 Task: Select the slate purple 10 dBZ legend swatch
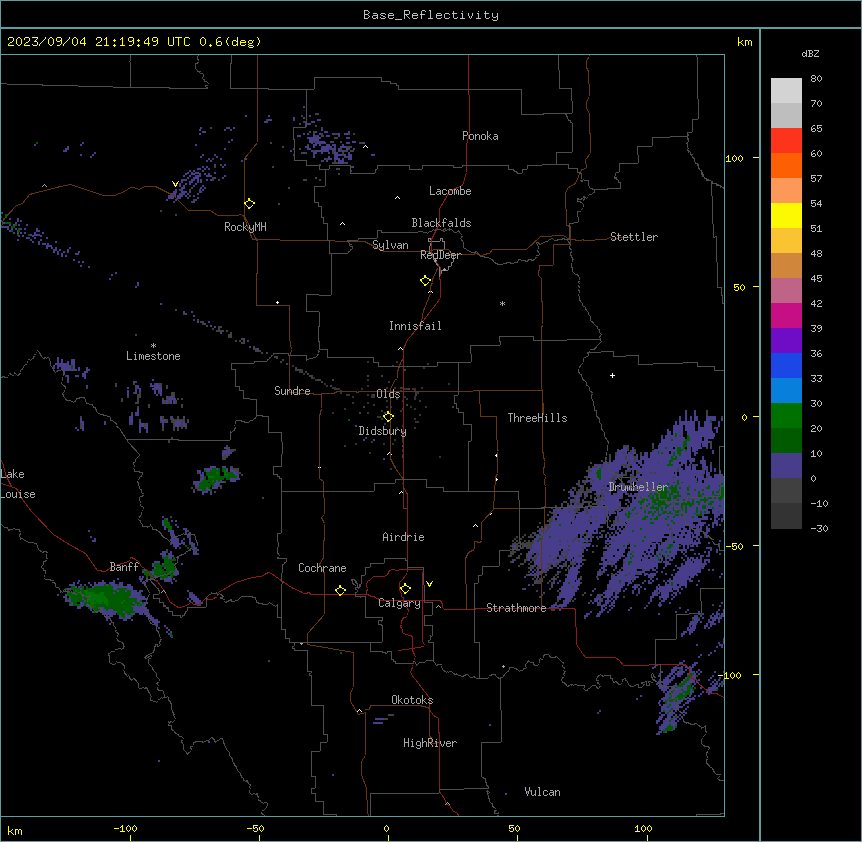(x=786, y=466)
